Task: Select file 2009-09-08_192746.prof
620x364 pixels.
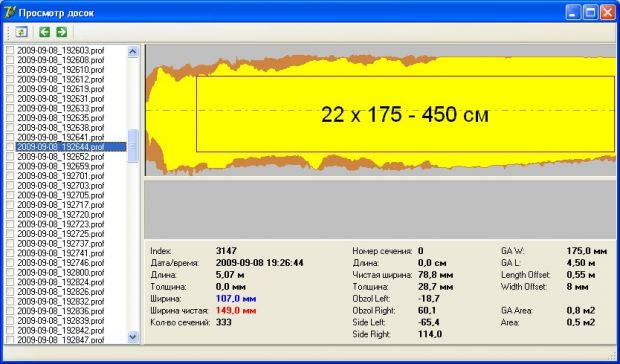Action: pyautogui.click(x=60, y=262)
